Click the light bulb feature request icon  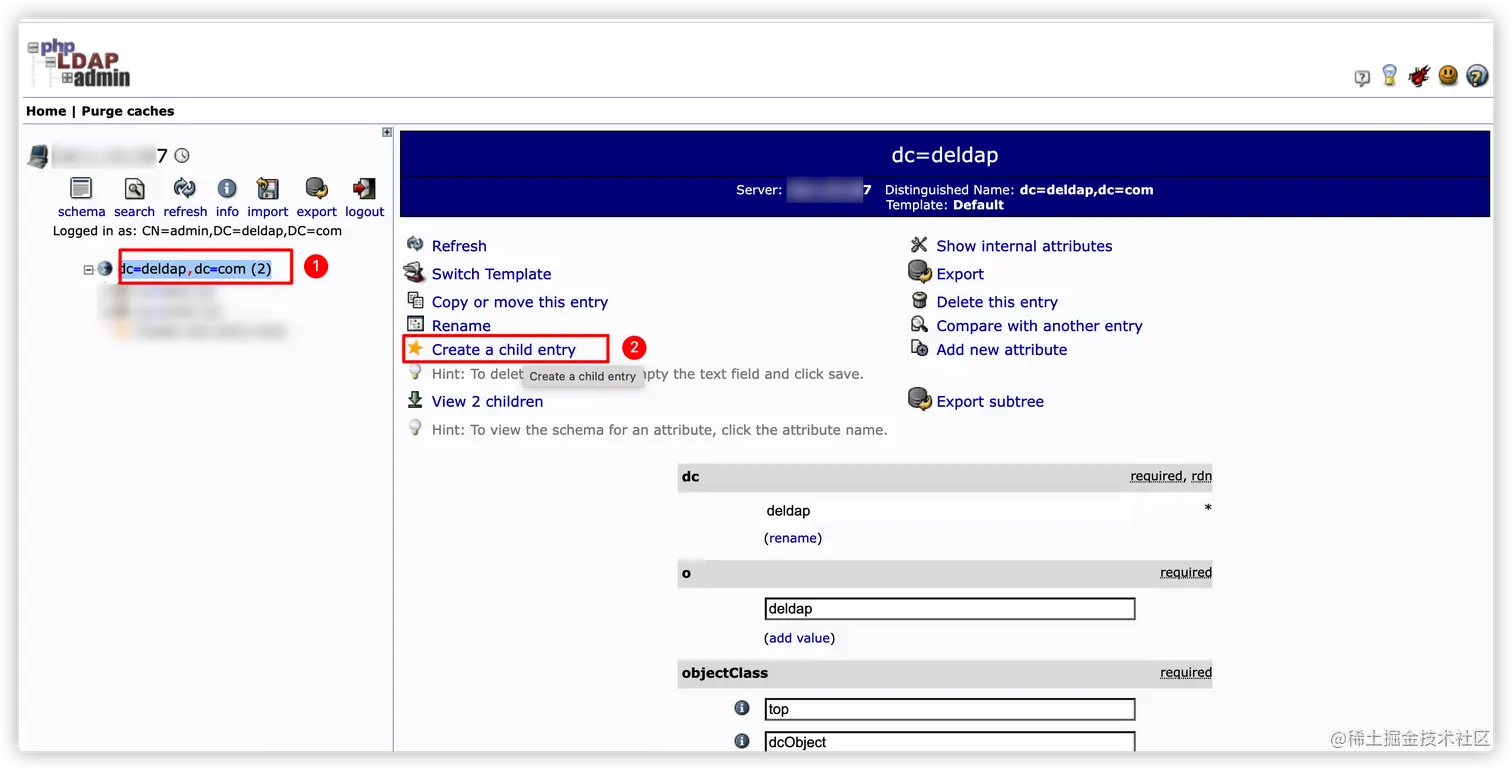(x=1389, y=75)
